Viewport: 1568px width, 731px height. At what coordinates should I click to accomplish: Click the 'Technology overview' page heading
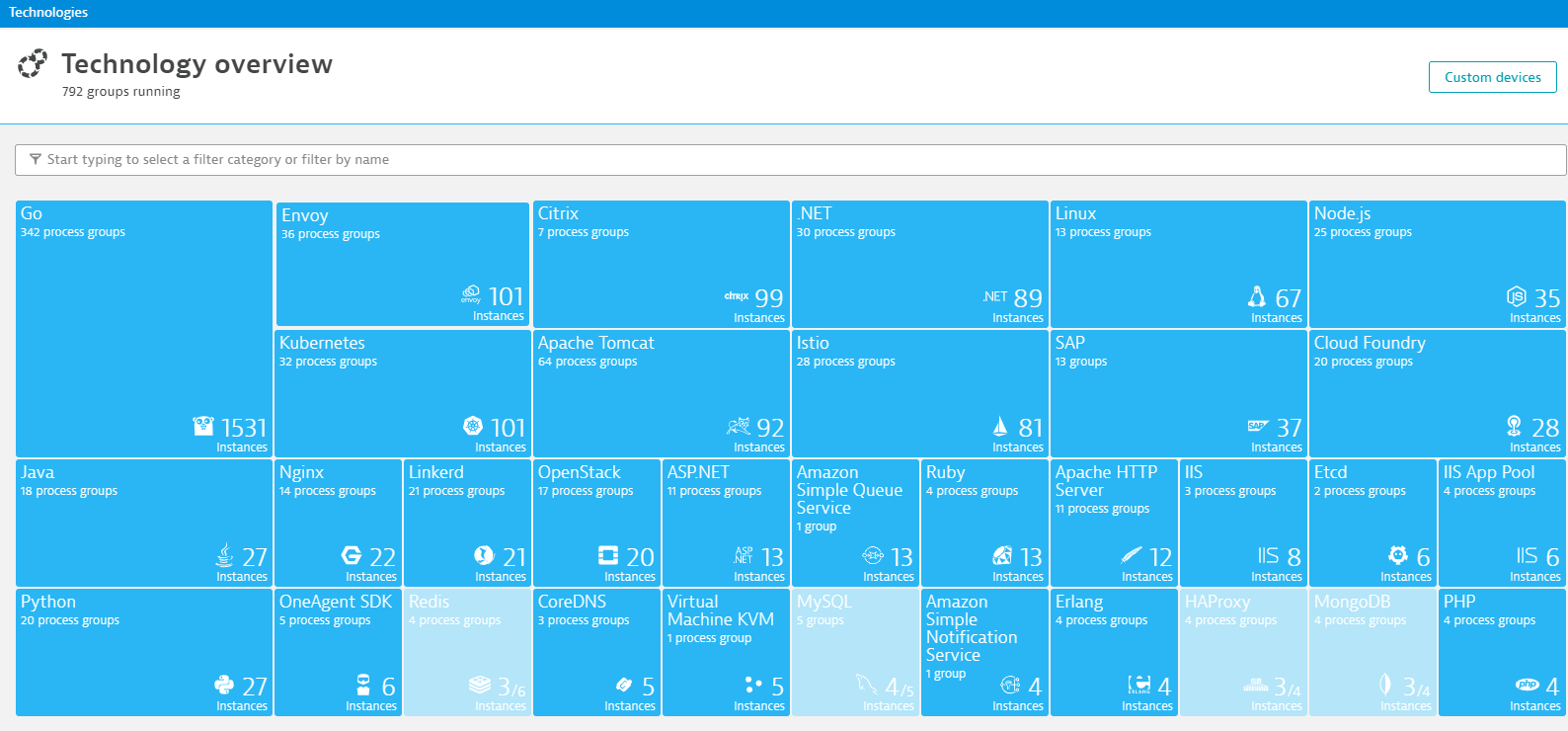click(197, 64)
